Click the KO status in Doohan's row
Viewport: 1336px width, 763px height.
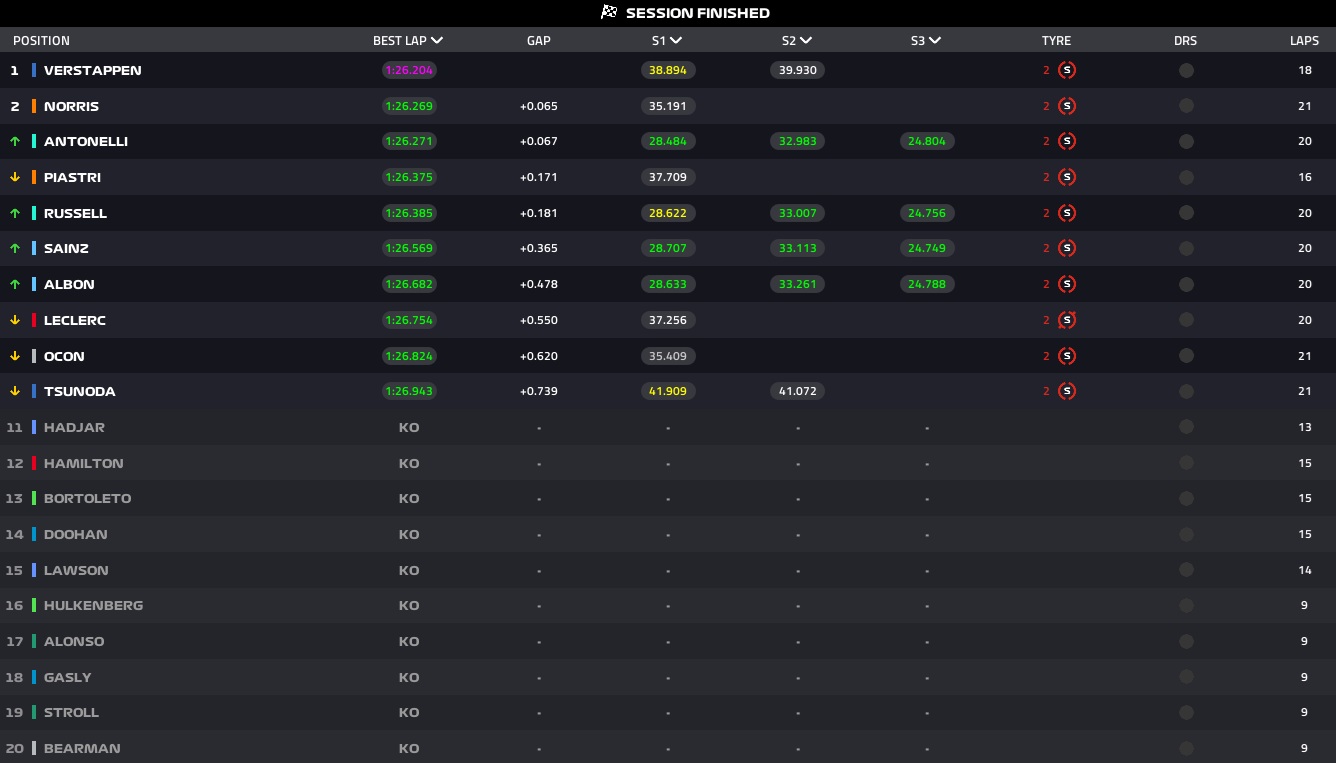click(409, 534)
